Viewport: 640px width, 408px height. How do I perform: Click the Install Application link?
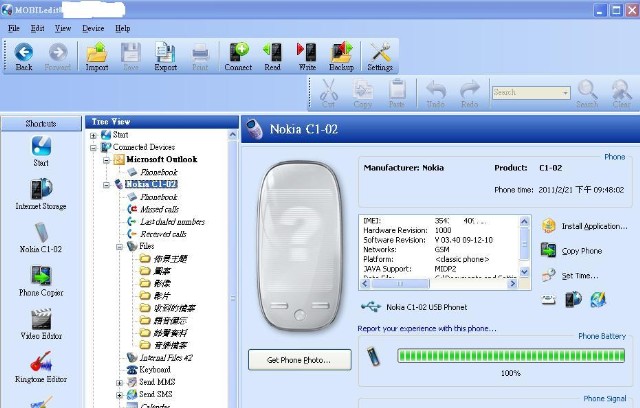pos(594,227)
